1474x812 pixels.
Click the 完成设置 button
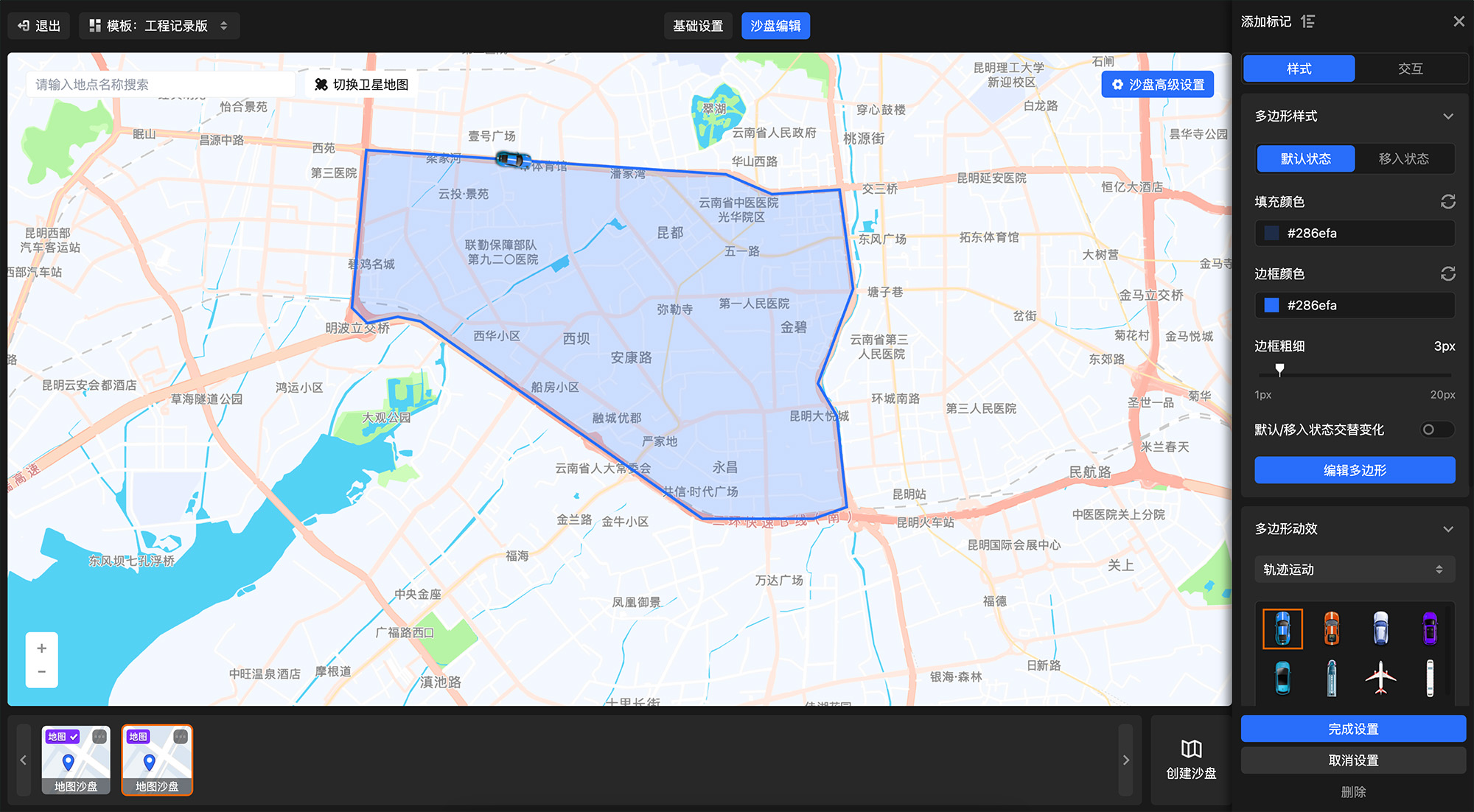pyautogui.click(x=1352, y=729)
